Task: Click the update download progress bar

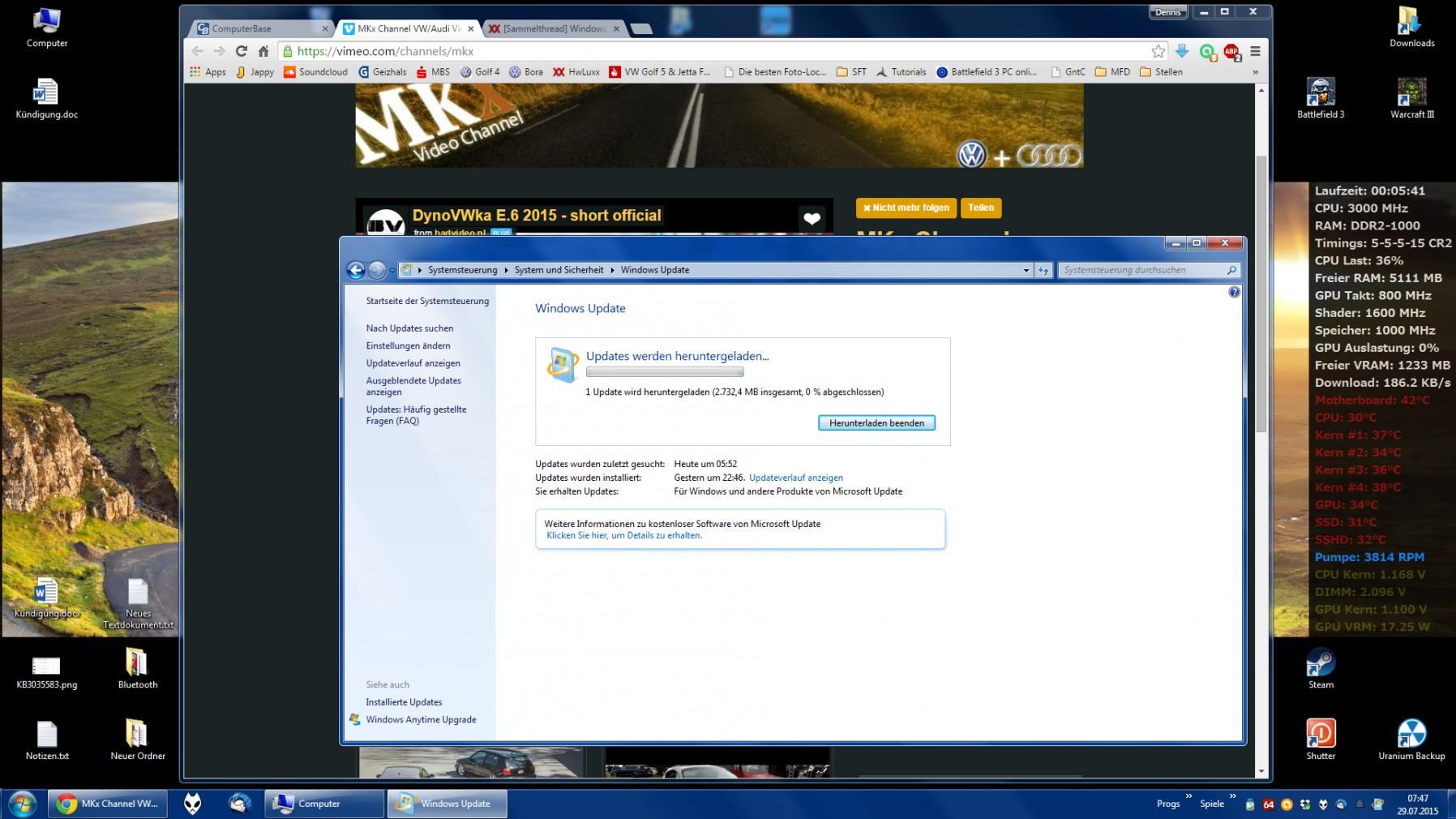Action: (665, 372)
